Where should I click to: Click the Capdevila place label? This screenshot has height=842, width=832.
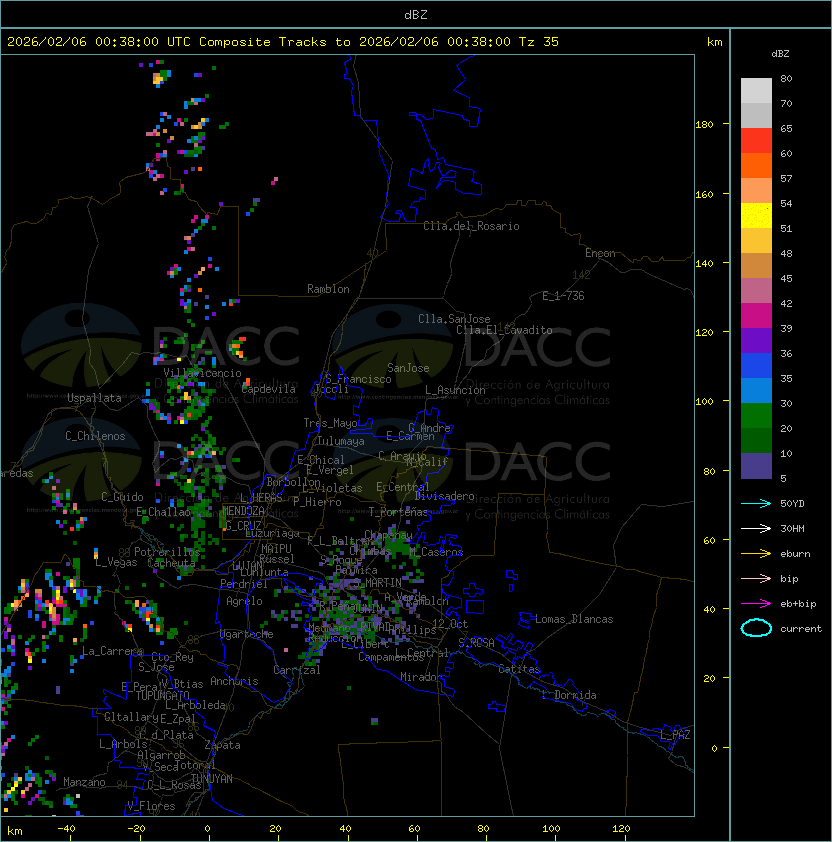coord(269,389)
